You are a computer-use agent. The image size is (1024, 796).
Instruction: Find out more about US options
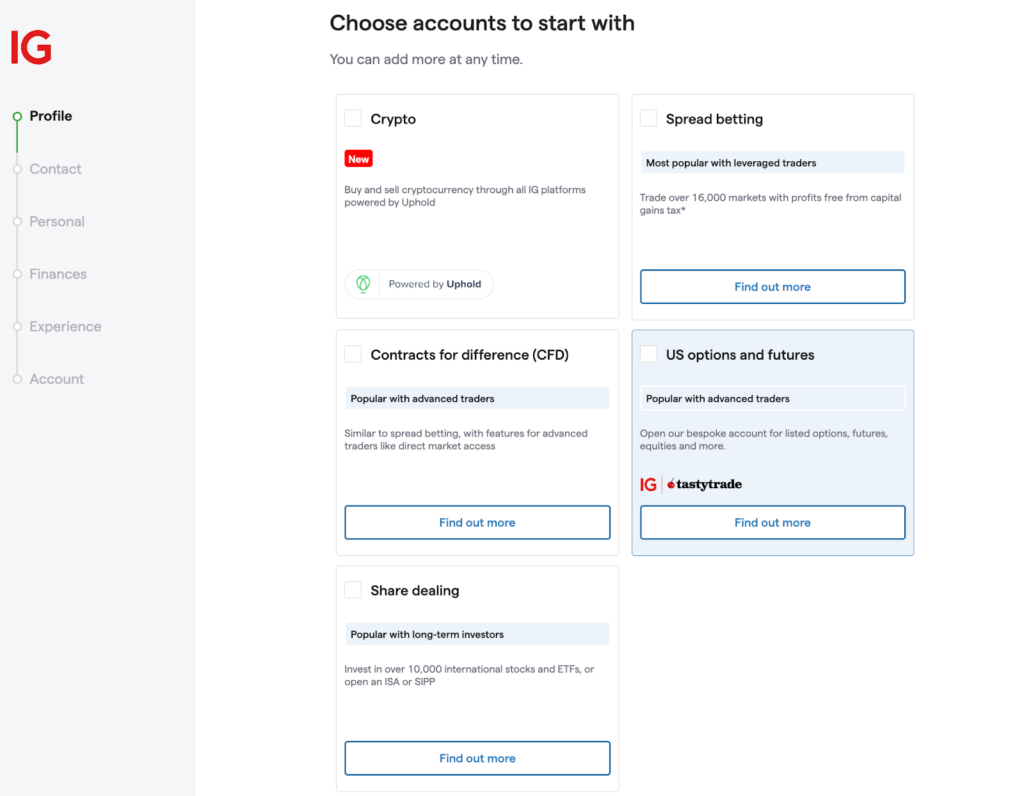(772, 523)
